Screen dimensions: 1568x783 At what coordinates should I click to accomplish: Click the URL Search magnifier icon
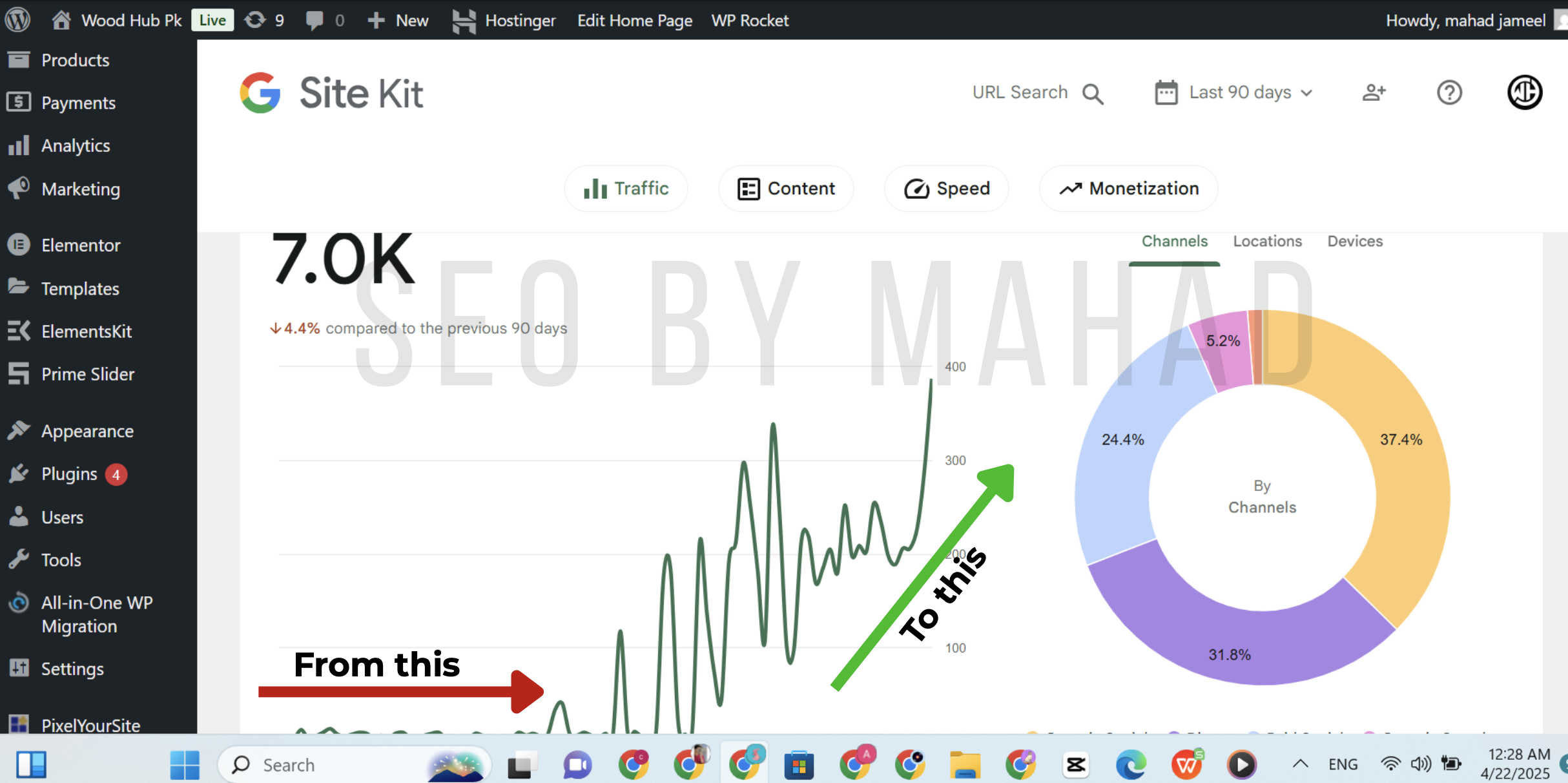tap(1093, 94)
